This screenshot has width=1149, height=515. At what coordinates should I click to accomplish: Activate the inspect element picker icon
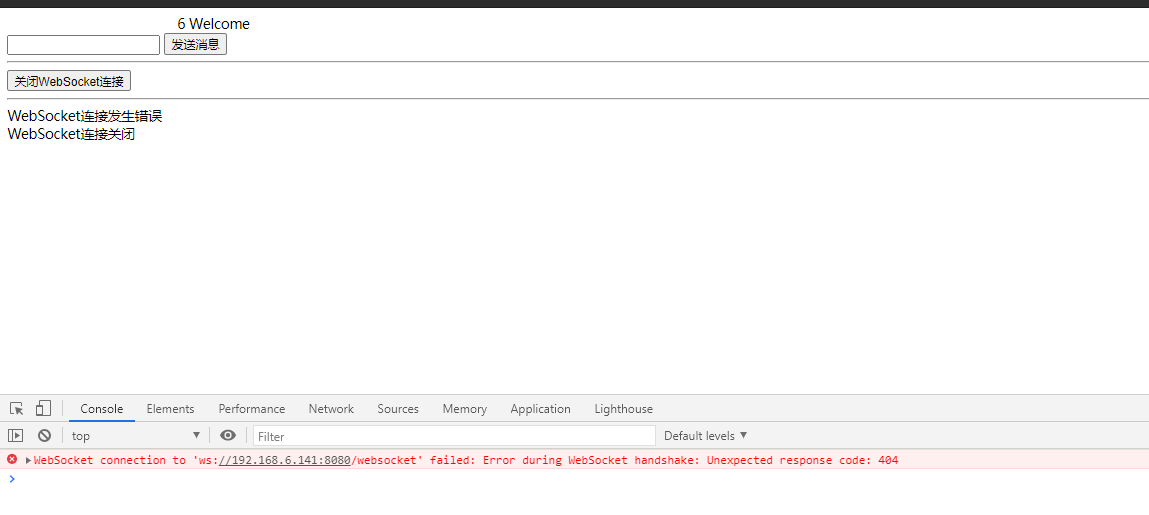click(16, 409)
